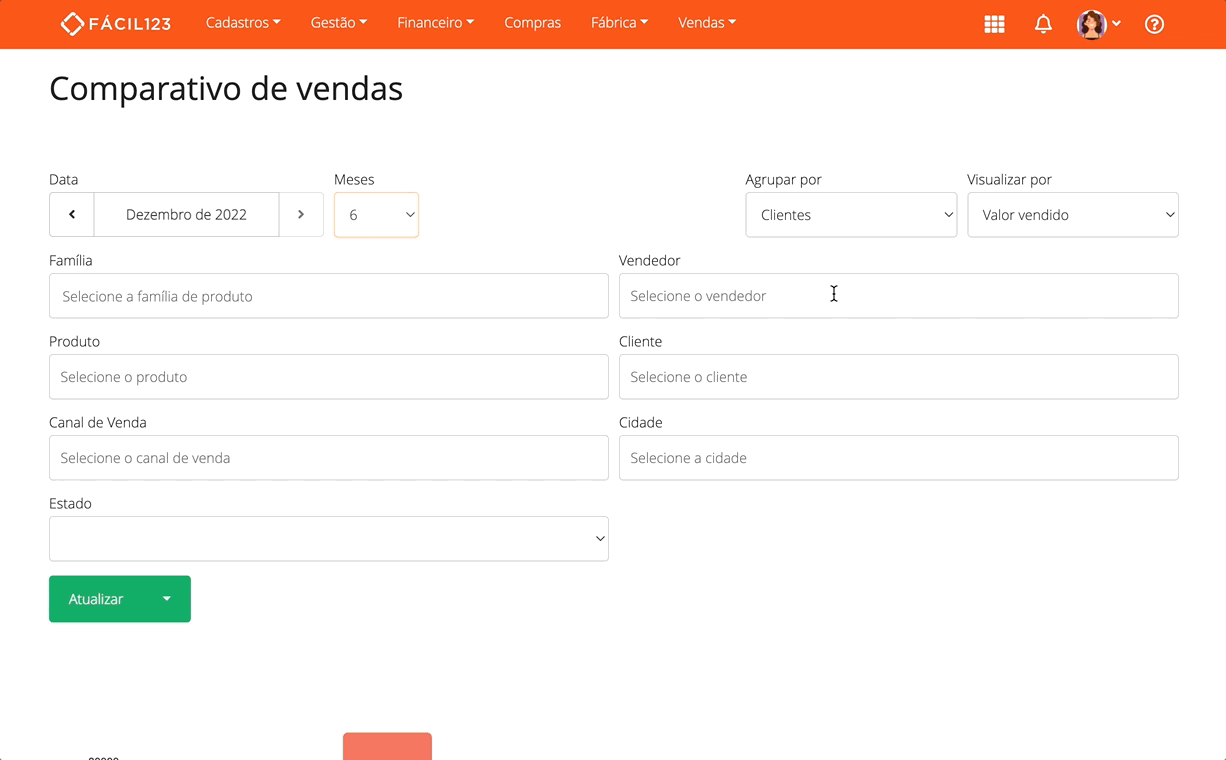1226x760 pixels.
Task: Open the Visualizar por dropdown set to Valor vendido
Action: (x=1072, y=214)
